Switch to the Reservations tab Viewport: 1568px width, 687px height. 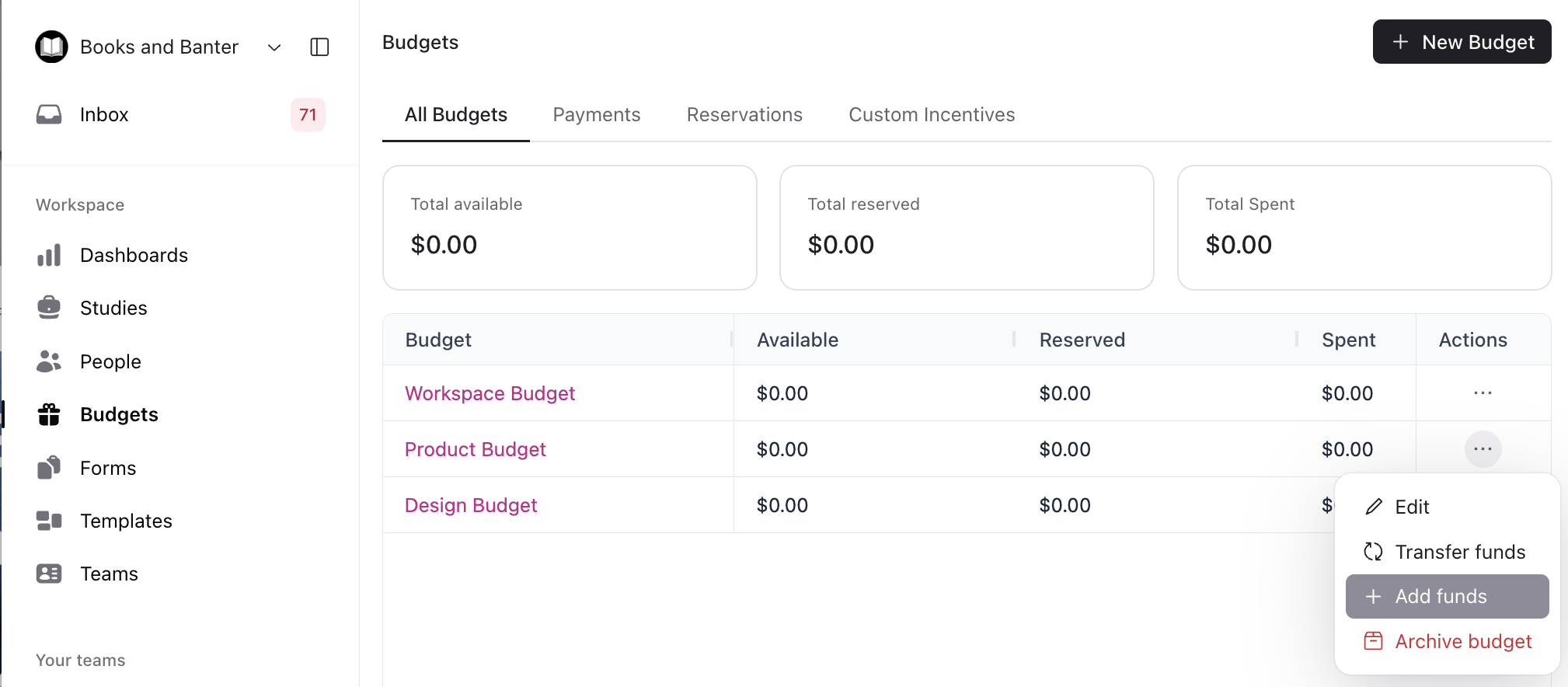pos(744,115)
